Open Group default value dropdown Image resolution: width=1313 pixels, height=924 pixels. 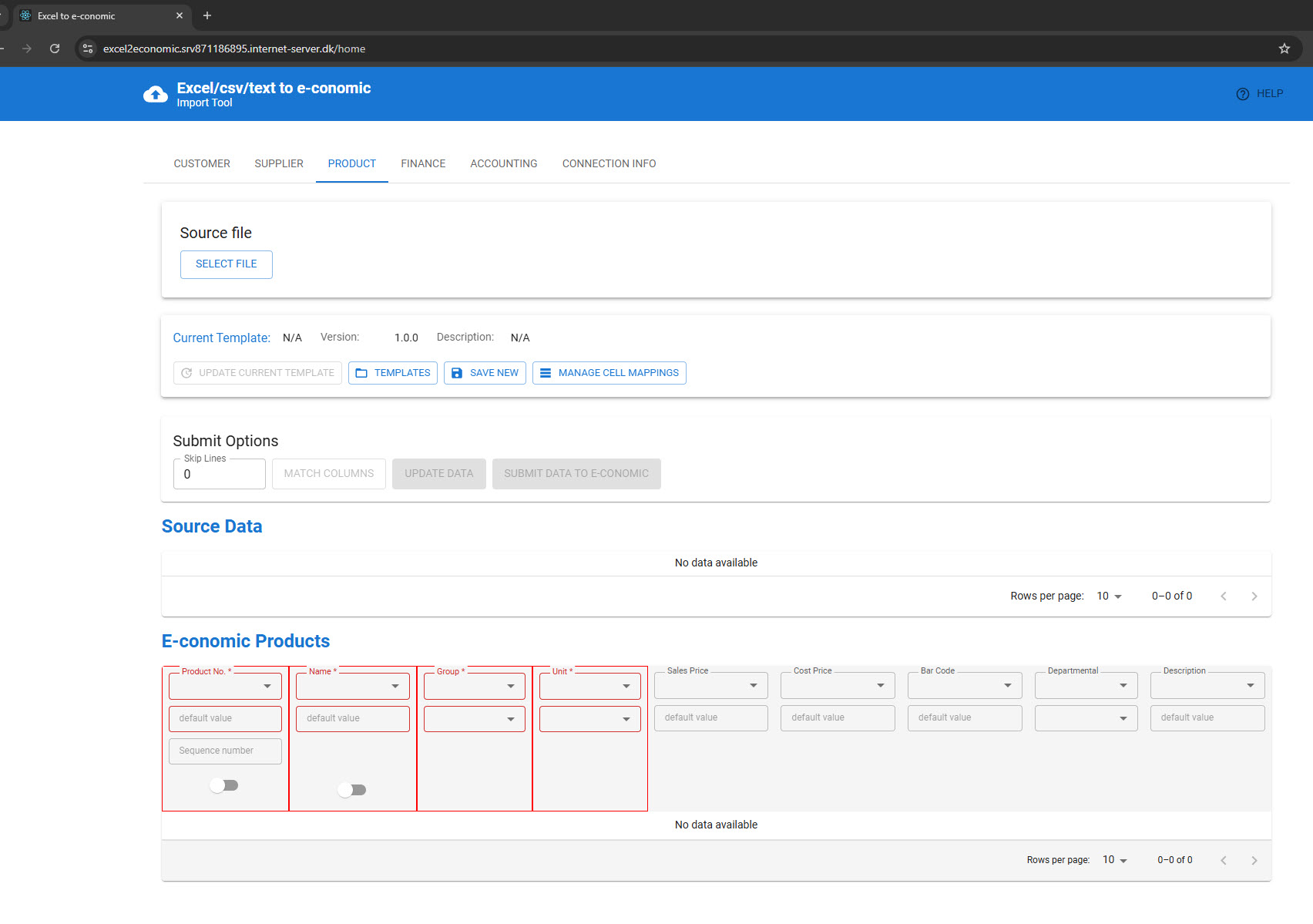click(475, 719)
